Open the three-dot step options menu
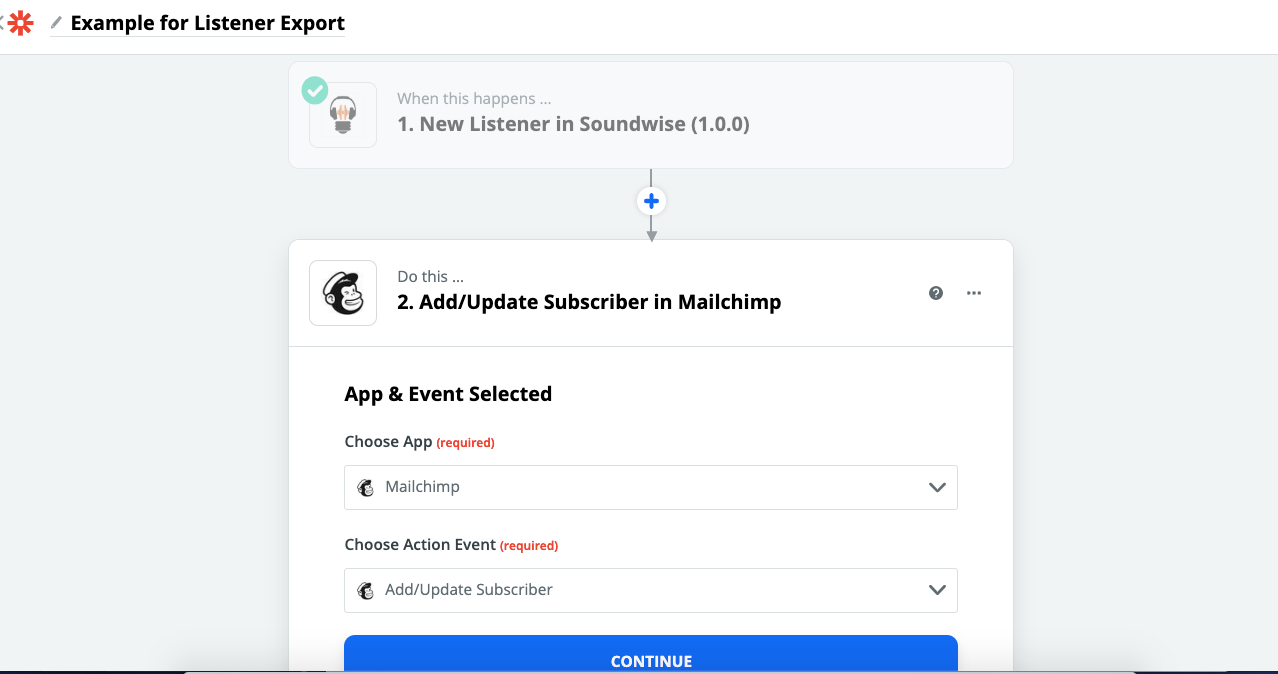Image resolution: width=1278 pixels, height=674 pixels. pos(974,293)
